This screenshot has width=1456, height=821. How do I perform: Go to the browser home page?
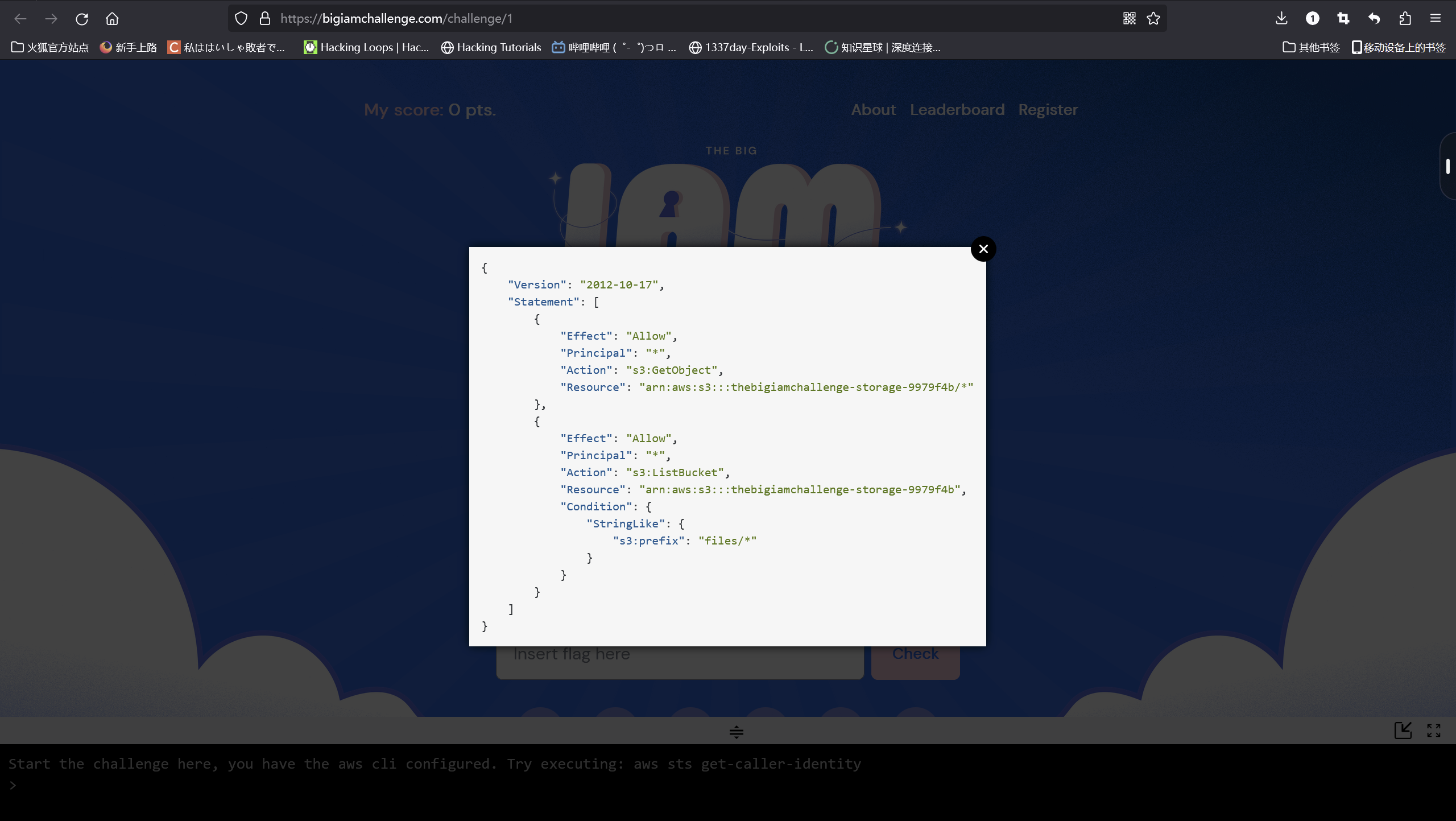tap(112, 19)
